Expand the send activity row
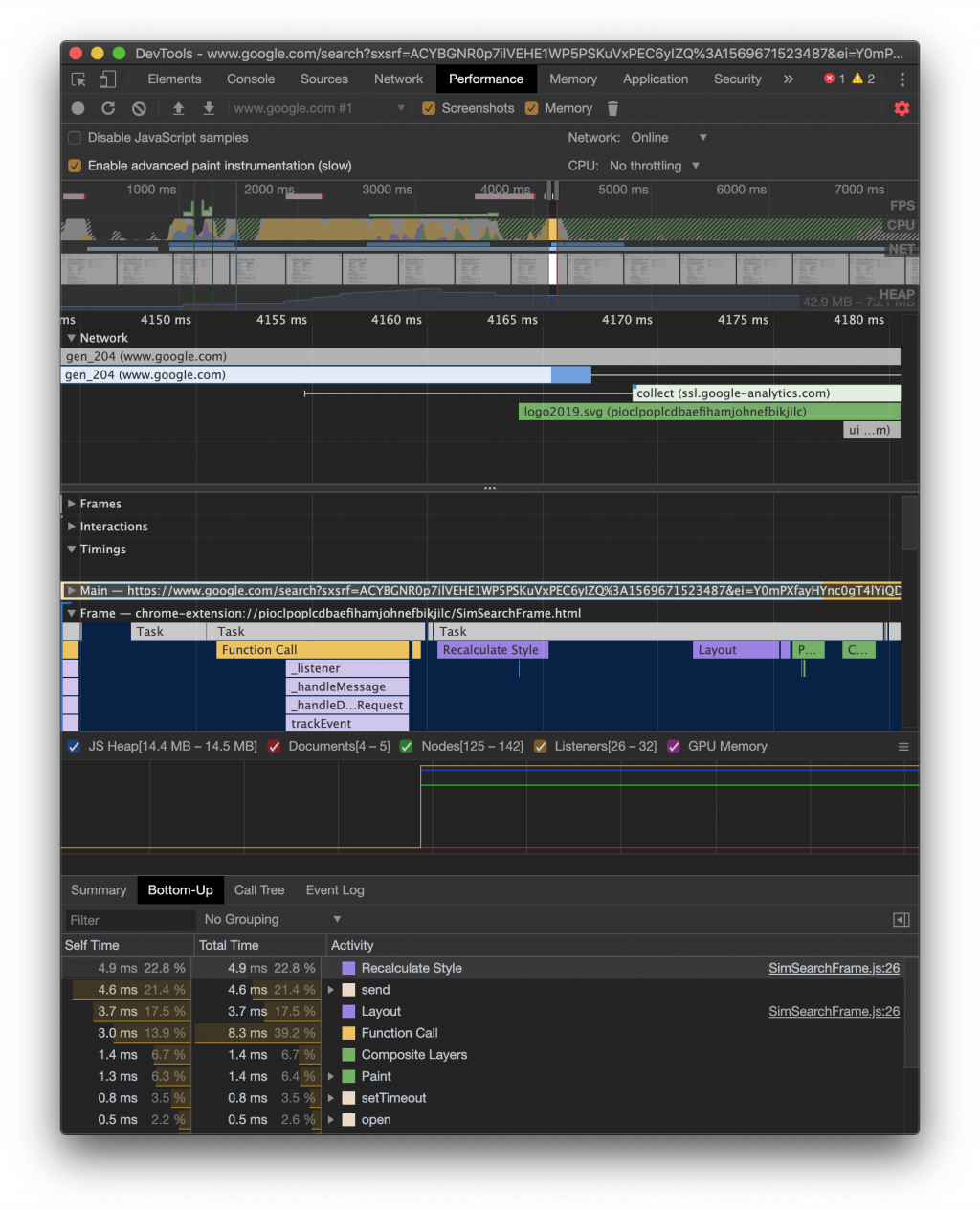Viewport: 980px width, 1214px height. 331,990
